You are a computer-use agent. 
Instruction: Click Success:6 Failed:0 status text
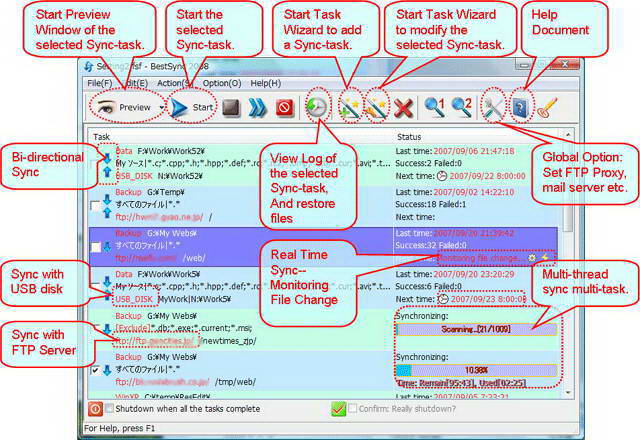point(429,286)
